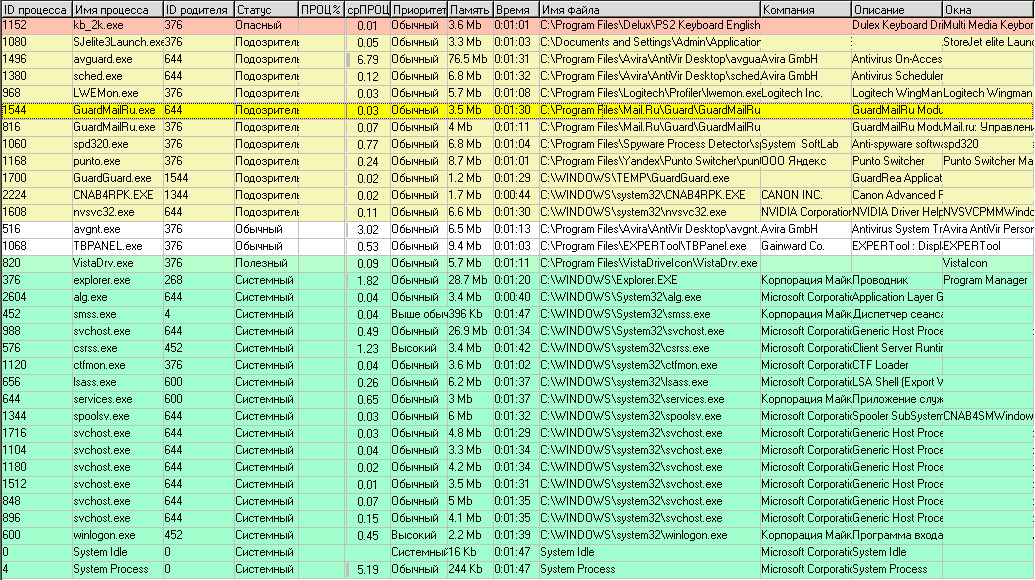Select the lsass.exe process name

[x=95, y=383]
